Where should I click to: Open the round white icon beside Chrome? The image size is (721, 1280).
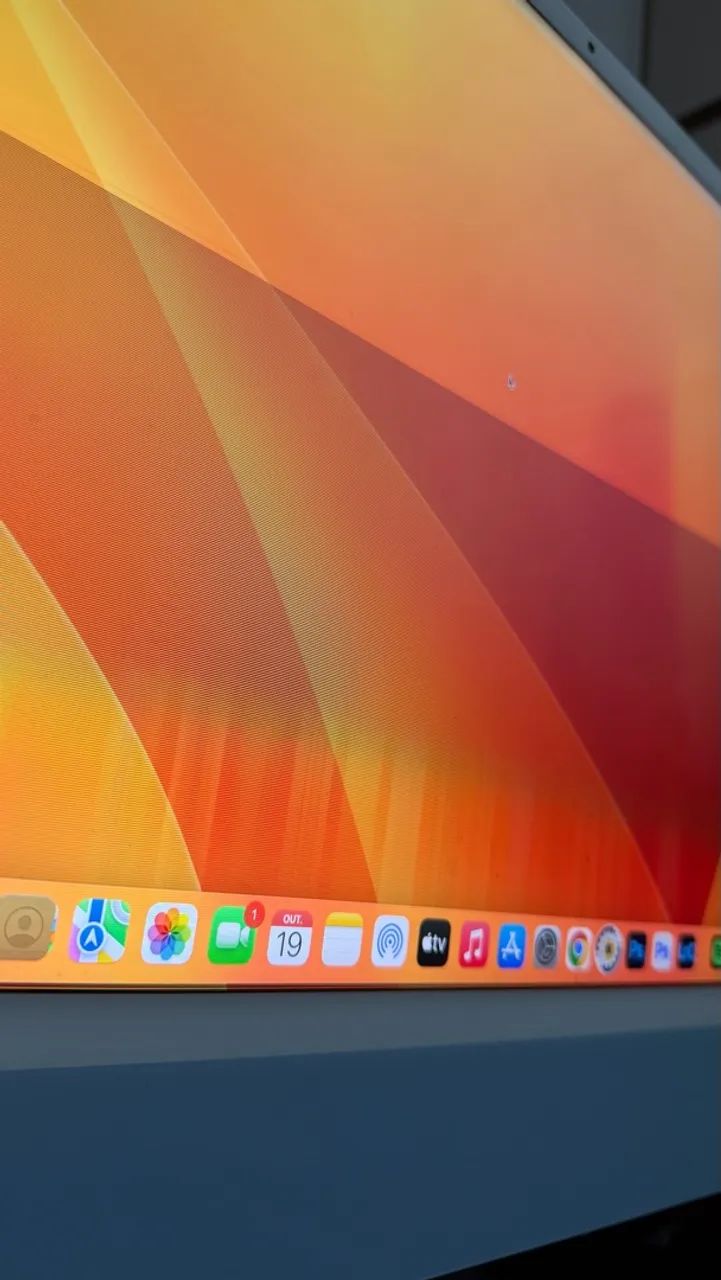(x=608, y=949)
